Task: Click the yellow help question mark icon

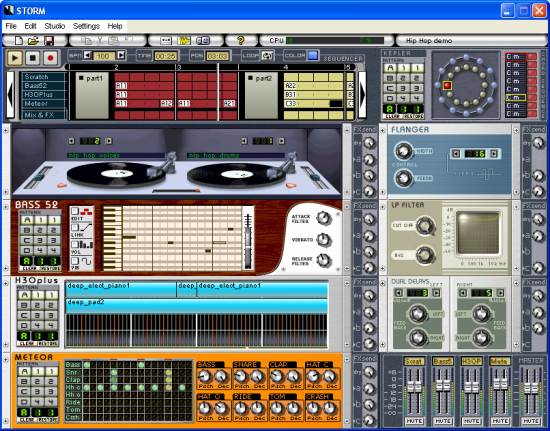Action: pos(241,41)
